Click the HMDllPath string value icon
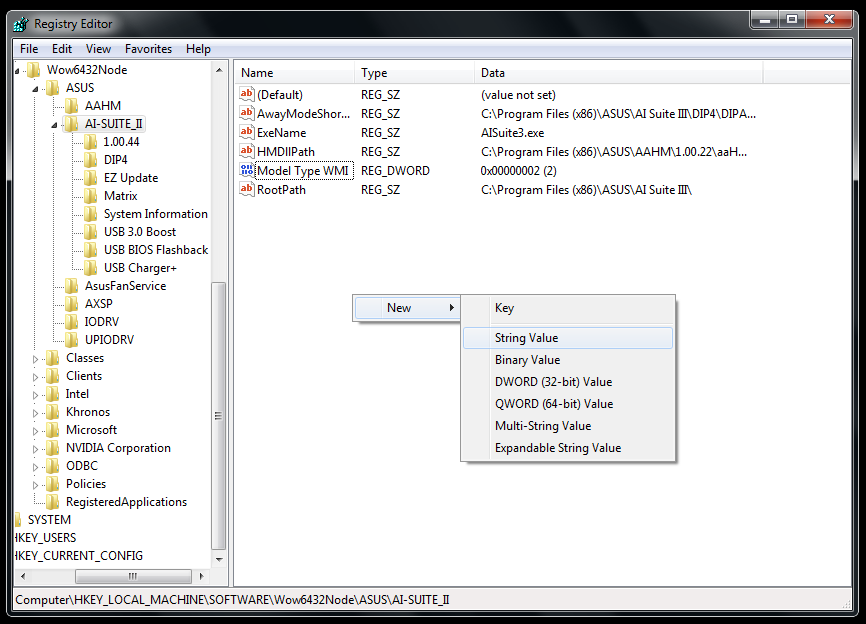Image resolution: width=866 pixels, height=624 pixels. (x=248, y=152)
